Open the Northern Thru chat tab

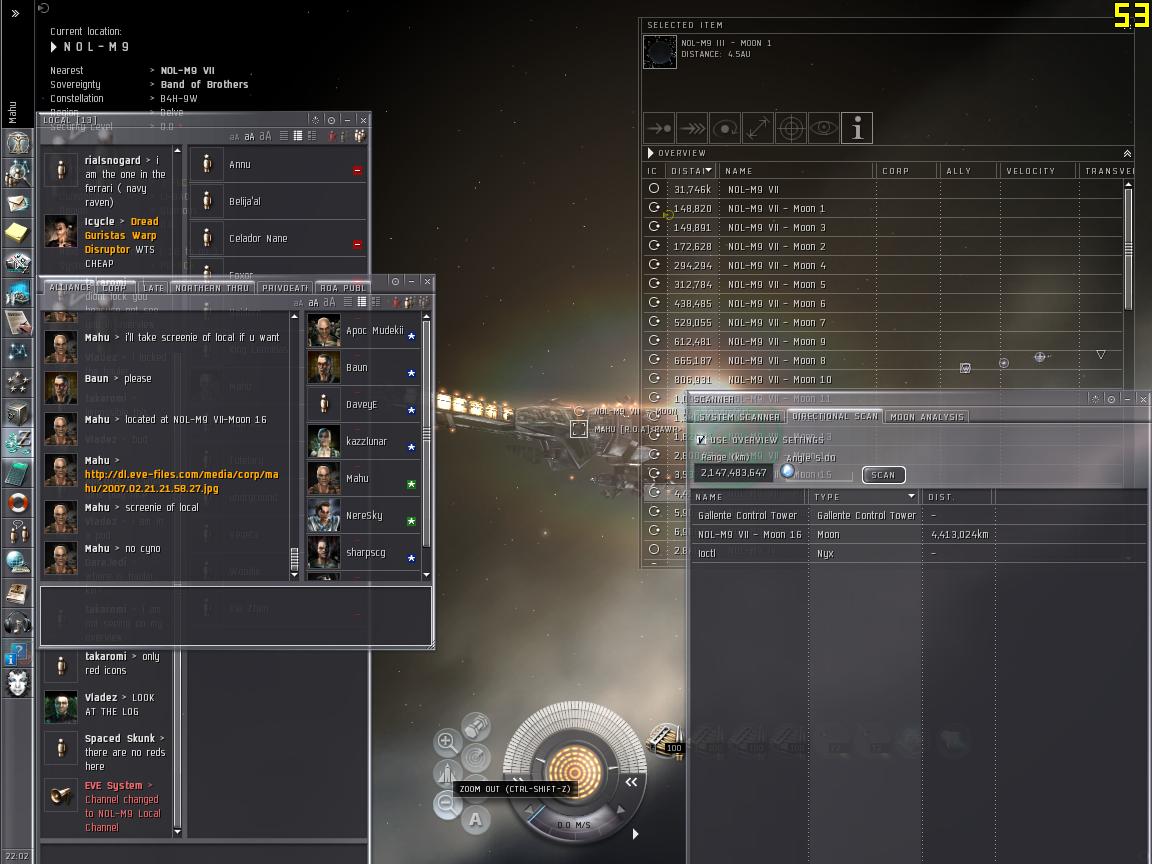(x=212, y=288)
